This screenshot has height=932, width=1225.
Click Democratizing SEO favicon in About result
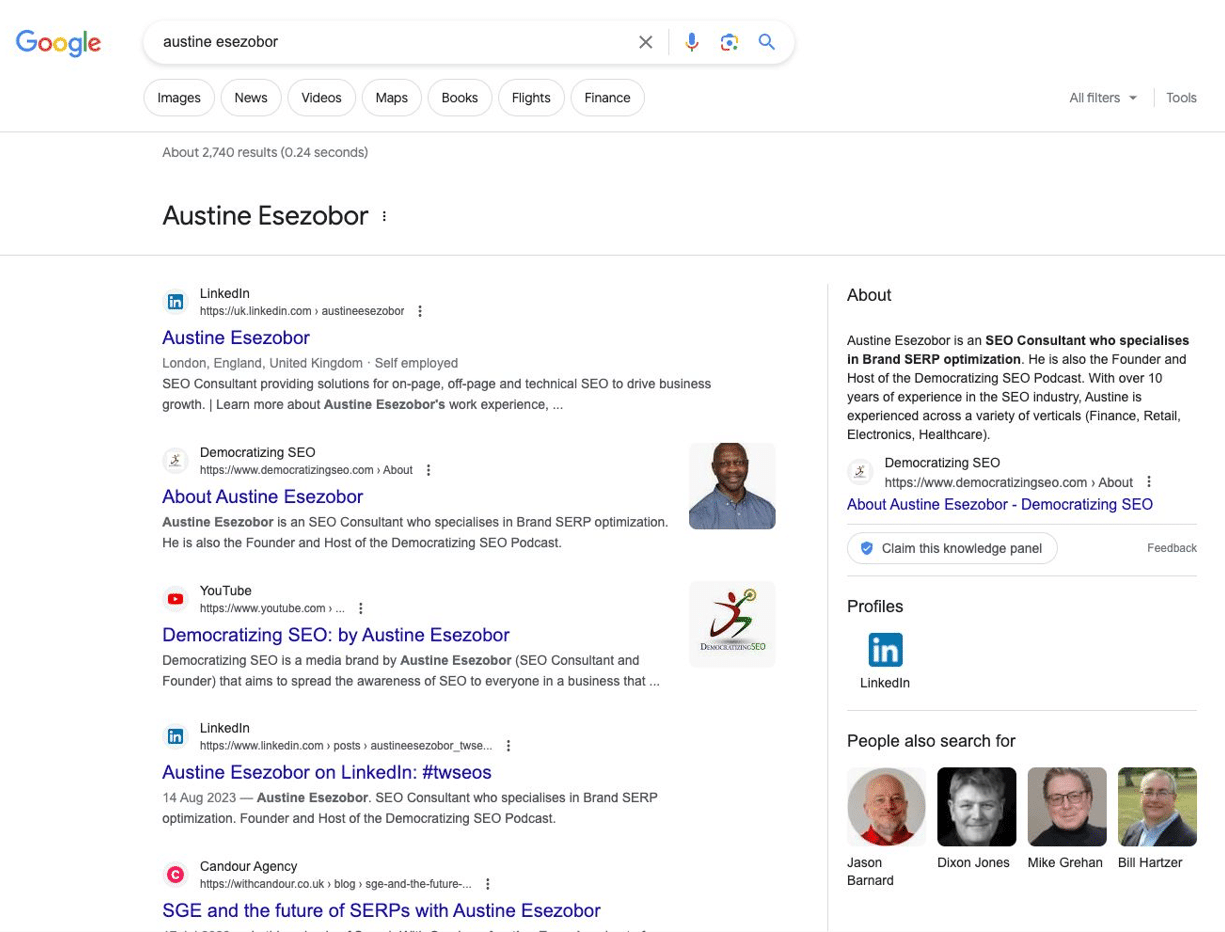(x=175, y=460)
